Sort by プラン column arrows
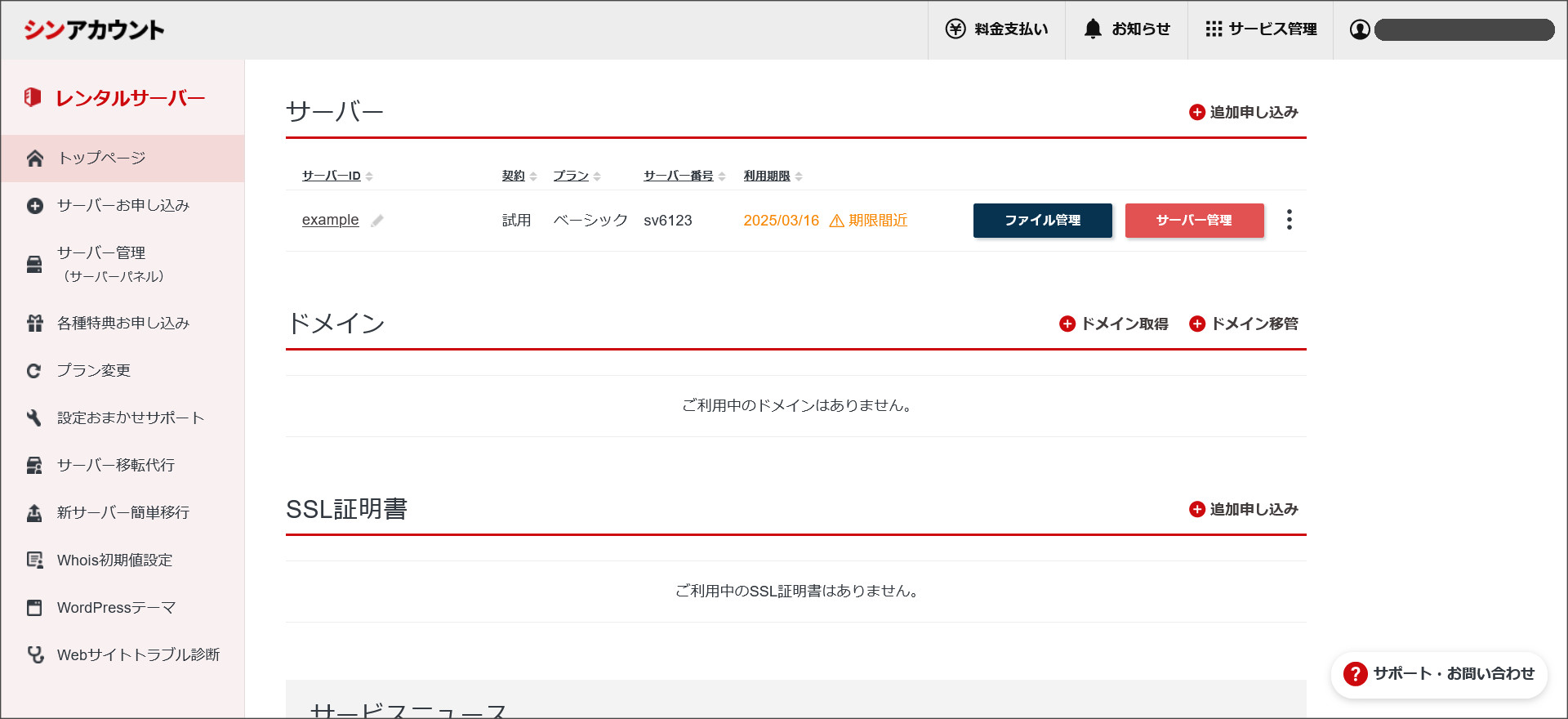The image size is (1568, 719). pos(597,176)
